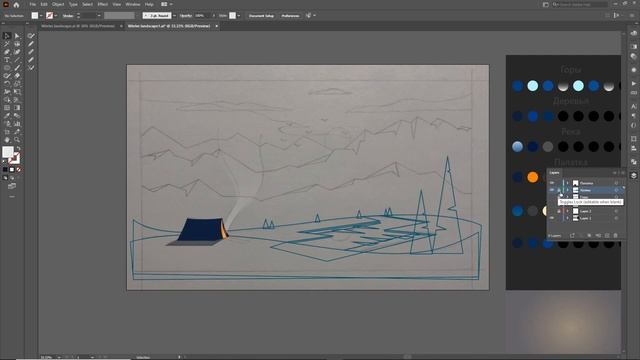Toggle visibility eye of Палатка layer
This screenshot has height=360, width=640.
click(x=551, y=183)
